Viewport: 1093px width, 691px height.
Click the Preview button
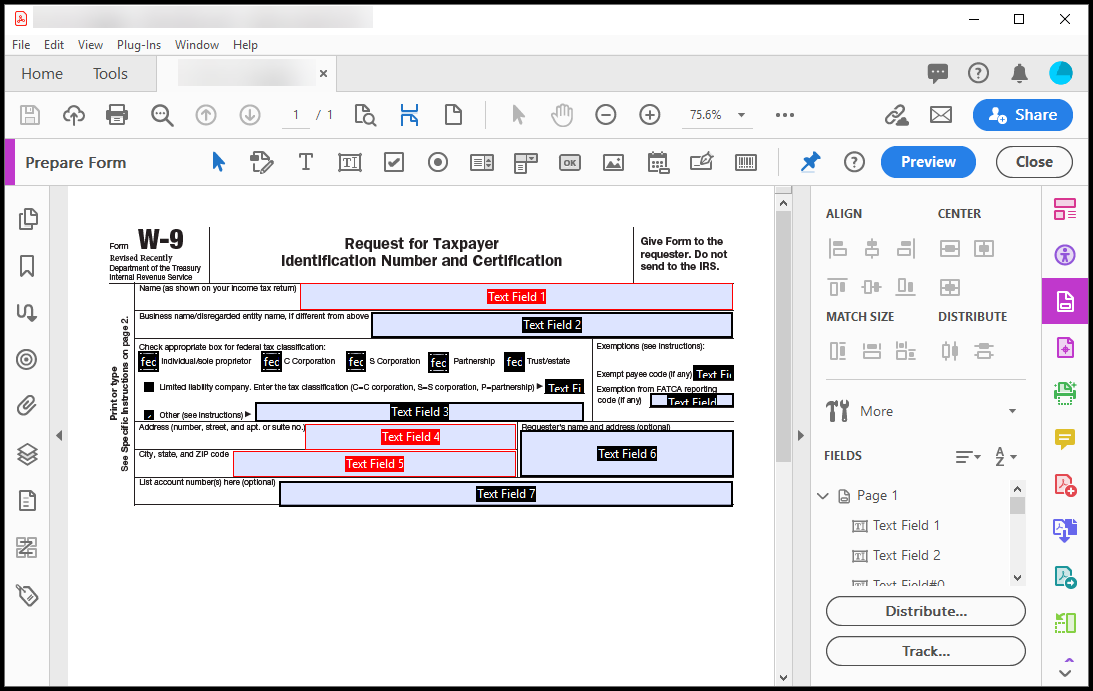(928, 162)
